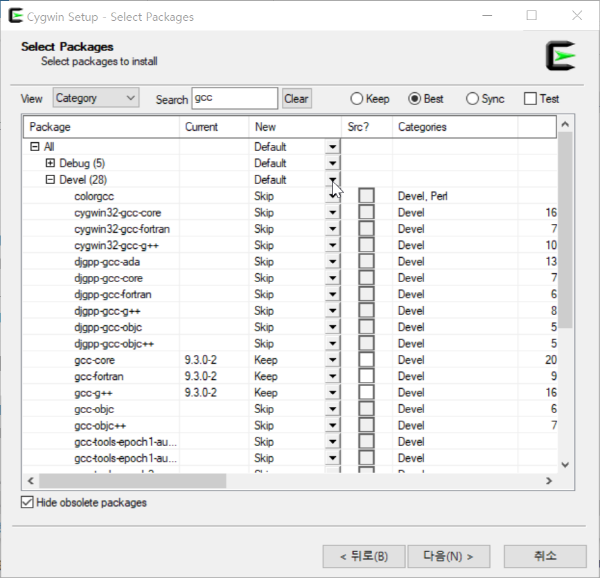This screenshot has height=578, width=600.
Task: Tick the Src? checkbox for gcc-fortran
Action: click(366, 376)
